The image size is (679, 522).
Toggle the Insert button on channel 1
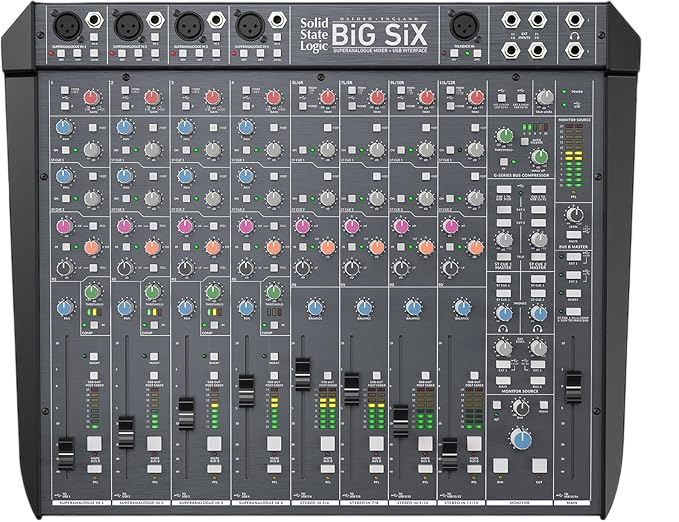pos(94,357)
